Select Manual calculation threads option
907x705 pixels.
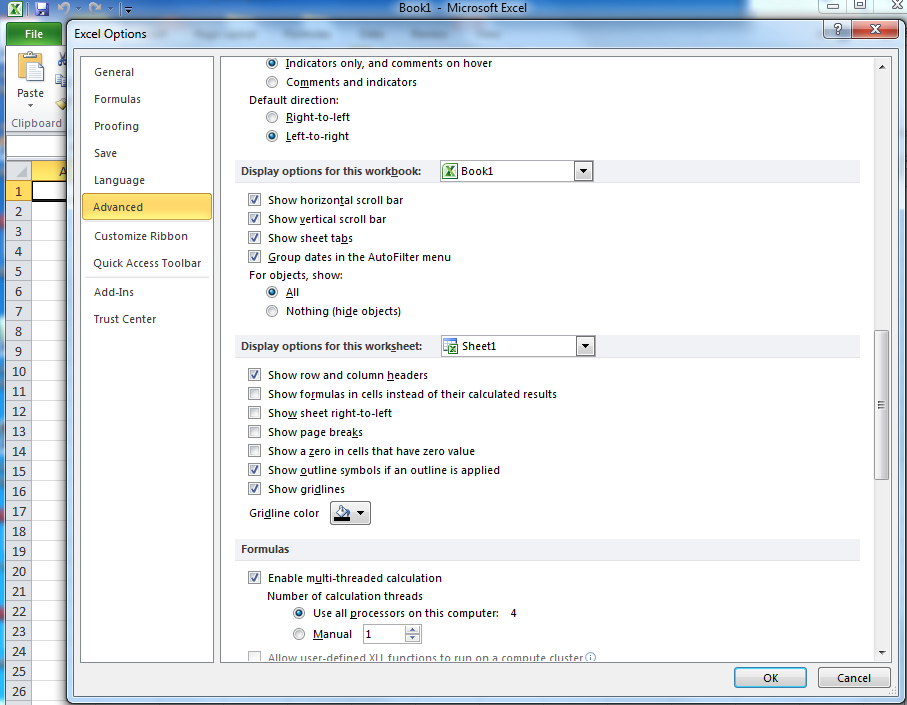299,634
